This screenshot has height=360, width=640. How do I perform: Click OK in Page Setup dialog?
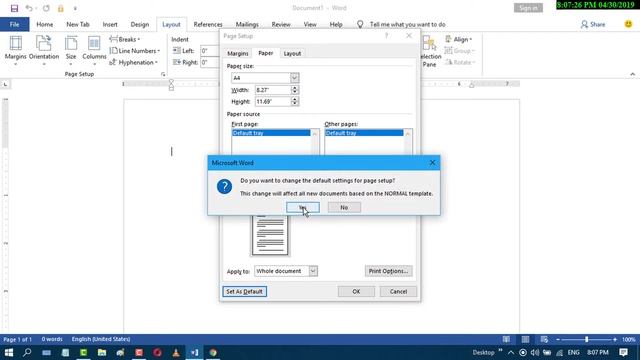356,291
